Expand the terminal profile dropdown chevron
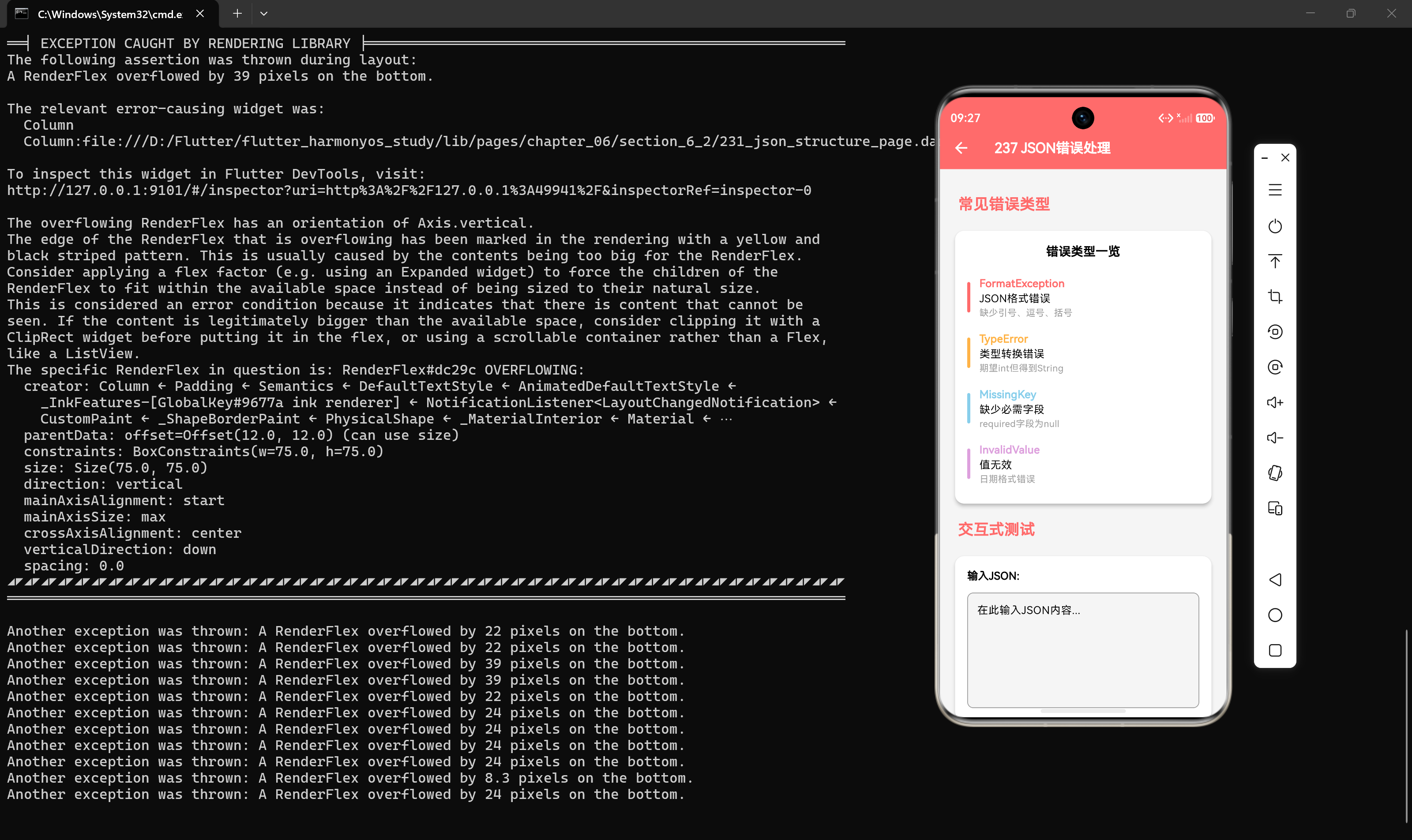 (x=264, y=14)
